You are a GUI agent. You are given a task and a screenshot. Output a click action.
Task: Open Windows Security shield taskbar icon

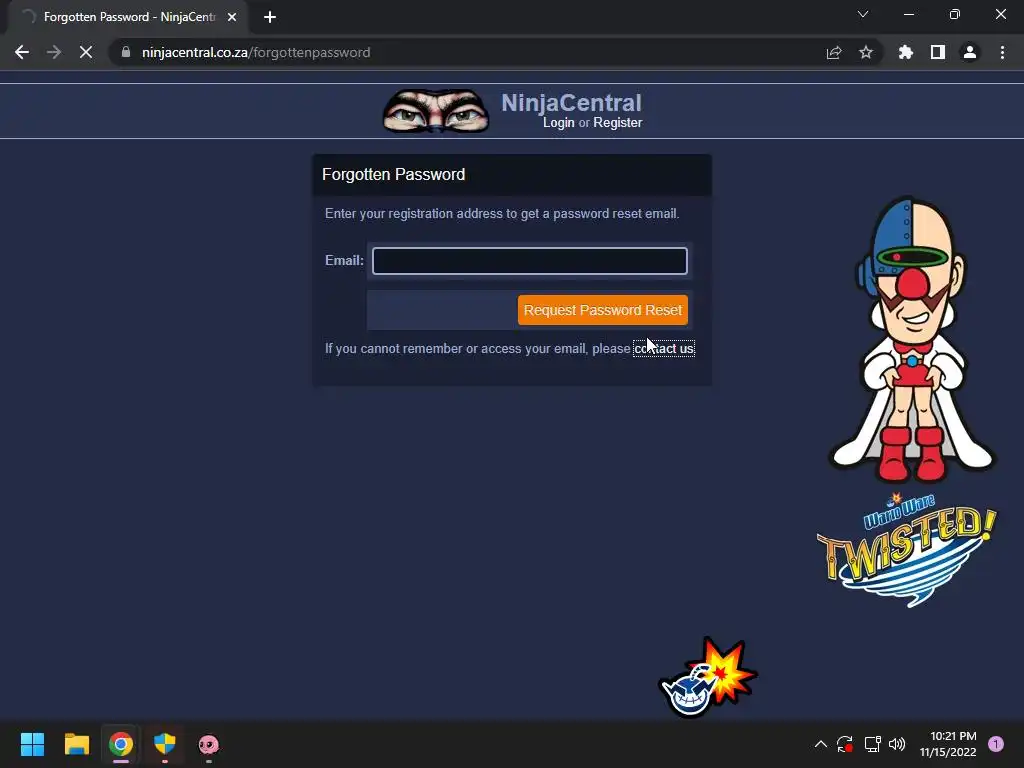[165, 744]
